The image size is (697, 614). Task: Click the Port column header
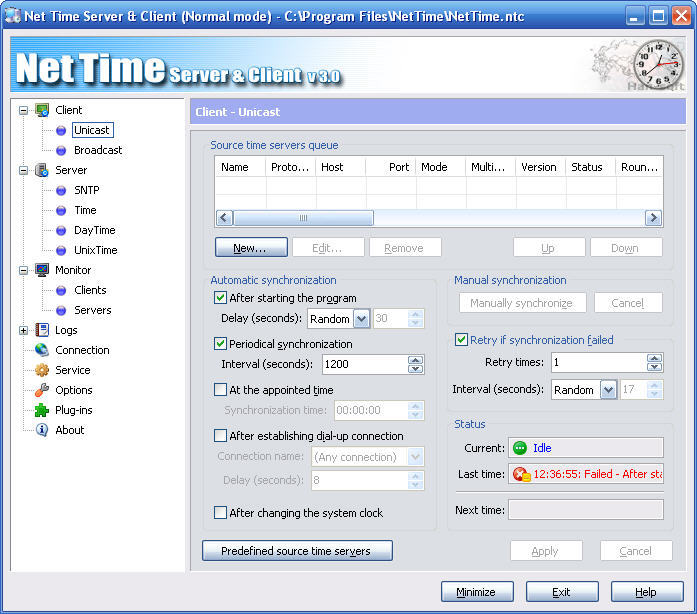click(x=391, y=167)
